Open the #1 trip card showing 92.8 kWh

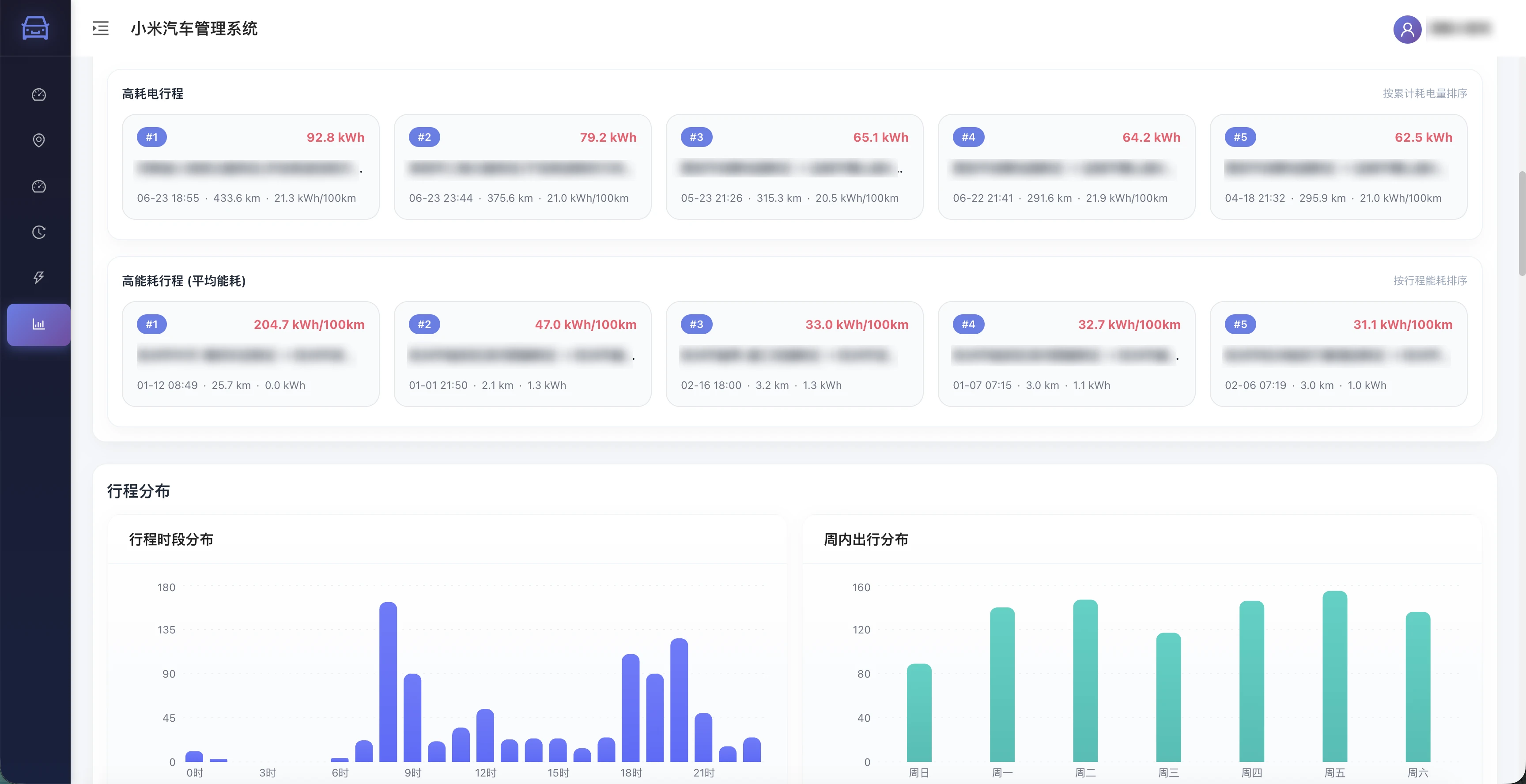point(250,168)
